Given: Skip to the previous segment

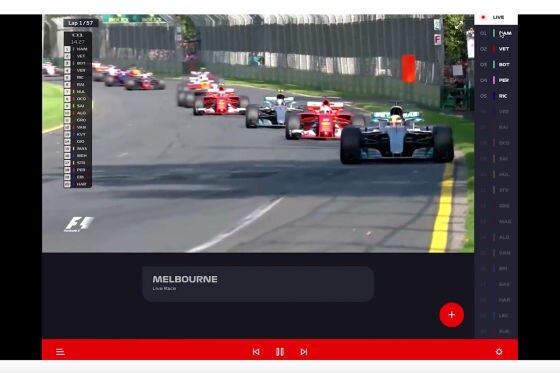Looking at the screenshot, I should point(256,352).
